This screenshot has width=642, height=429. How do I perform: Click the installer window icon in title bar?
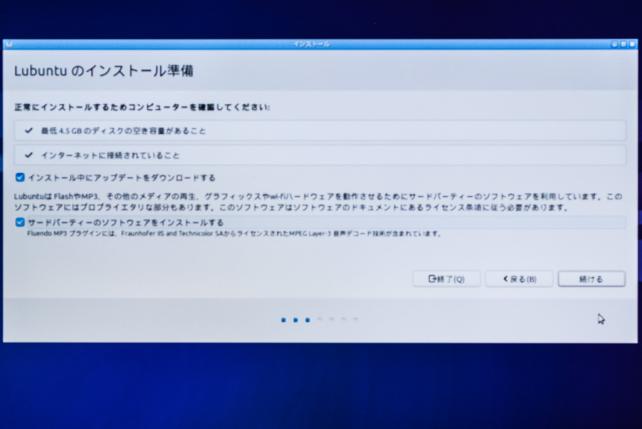point(9,44)
